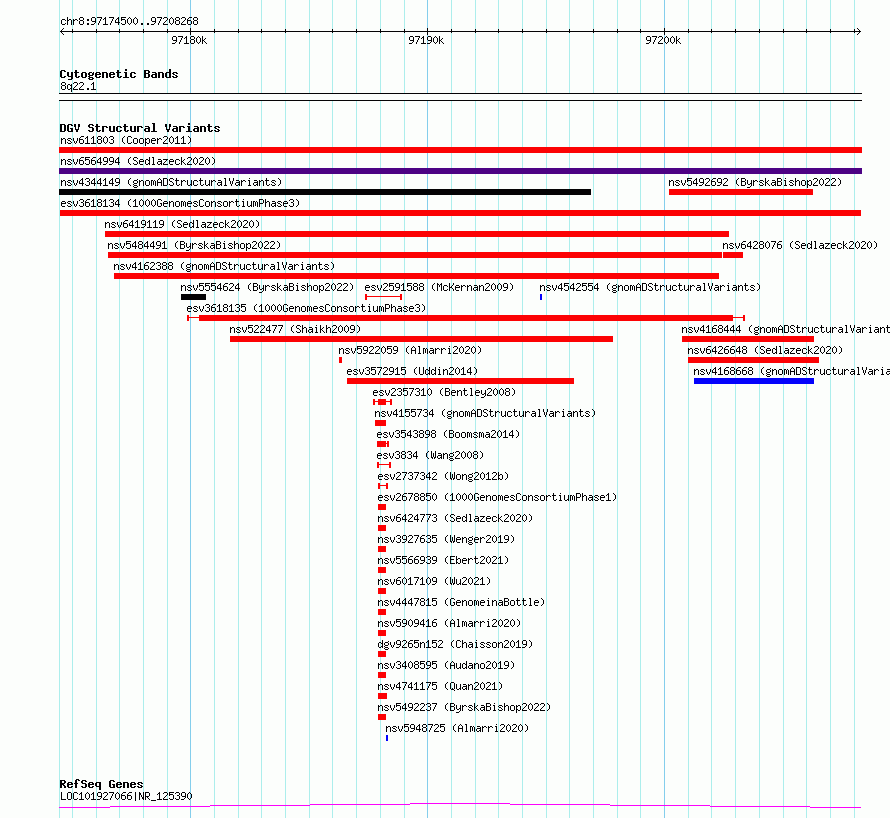890x818 pixels.
Task: Open nsv6564994 (Sedlazeck2020) label
Action: tap(138, 161)
